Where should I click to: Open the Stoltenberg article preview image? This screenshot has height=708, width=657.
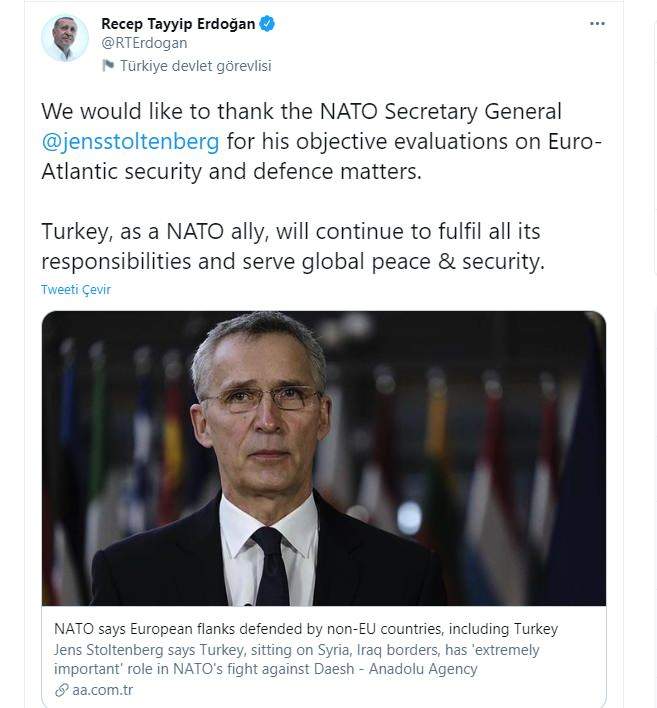tap(324, 458)
